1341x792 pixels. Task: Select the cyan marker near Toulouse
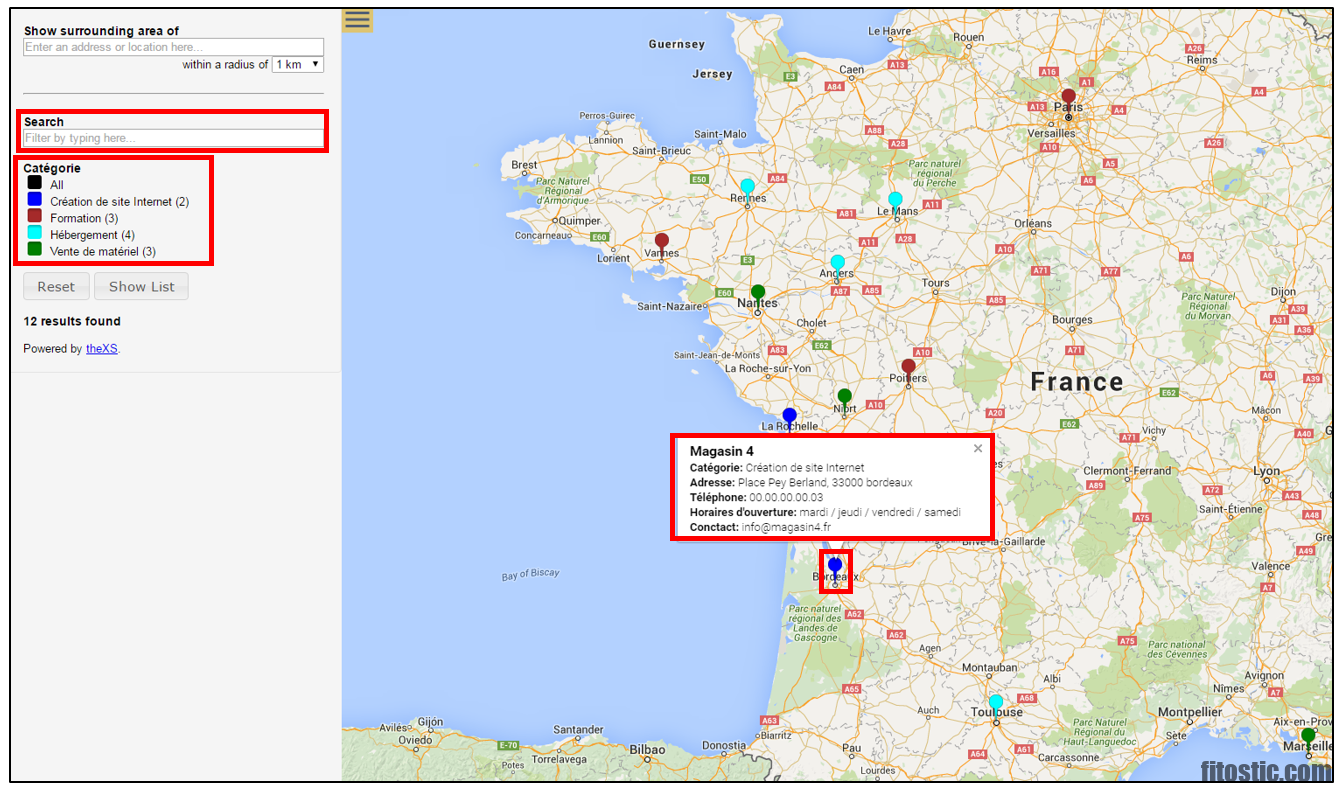(996, 701)
